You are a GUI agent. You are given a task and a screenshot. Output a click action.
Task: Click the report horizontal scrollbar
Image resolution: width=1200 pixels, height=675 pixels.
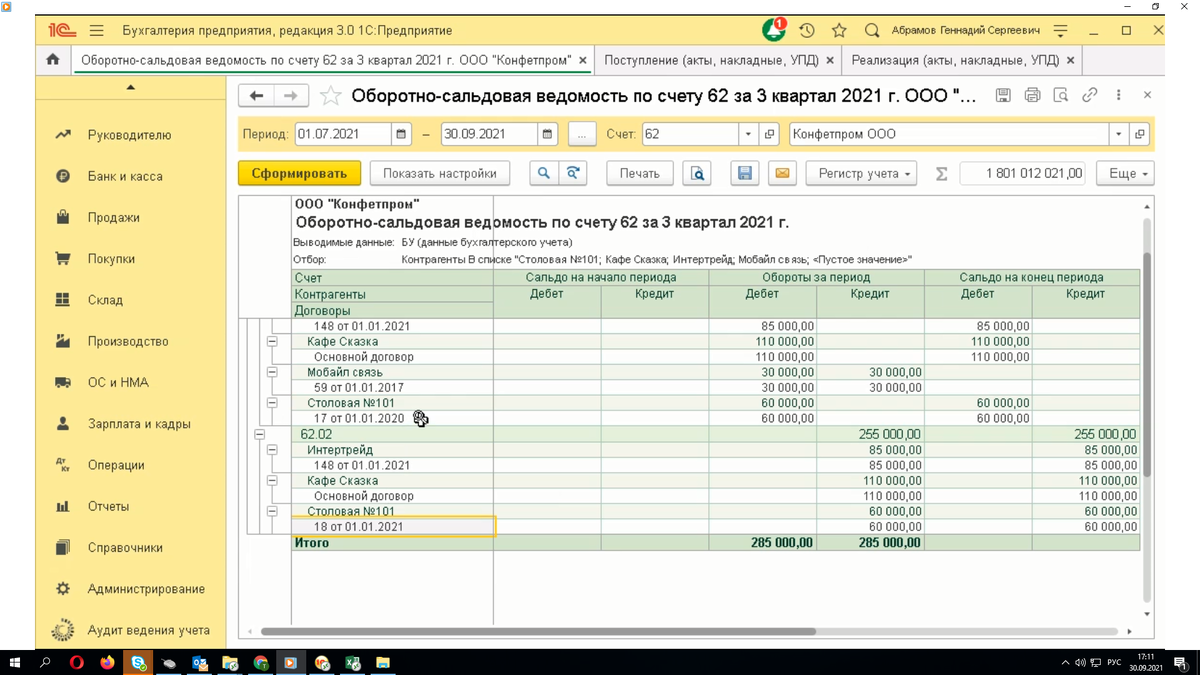pos(538,631)
